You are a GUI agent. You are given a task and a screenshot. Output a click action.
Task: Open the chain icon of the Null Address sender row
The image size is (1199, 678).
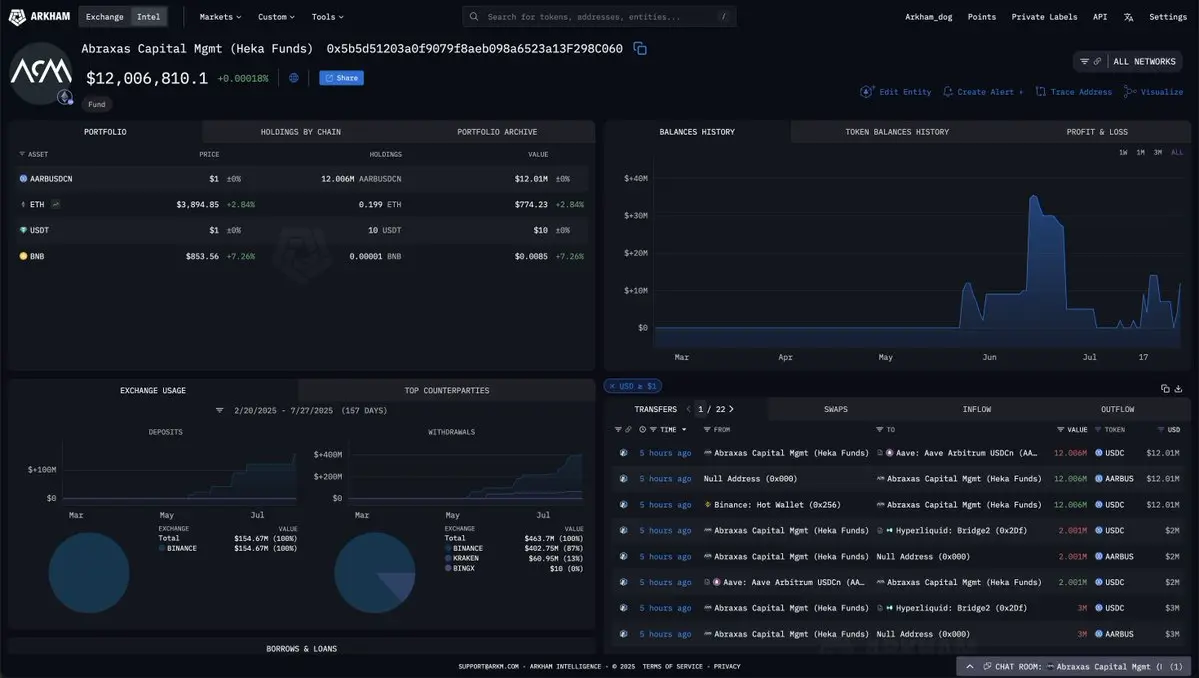(x=623, y=478)
